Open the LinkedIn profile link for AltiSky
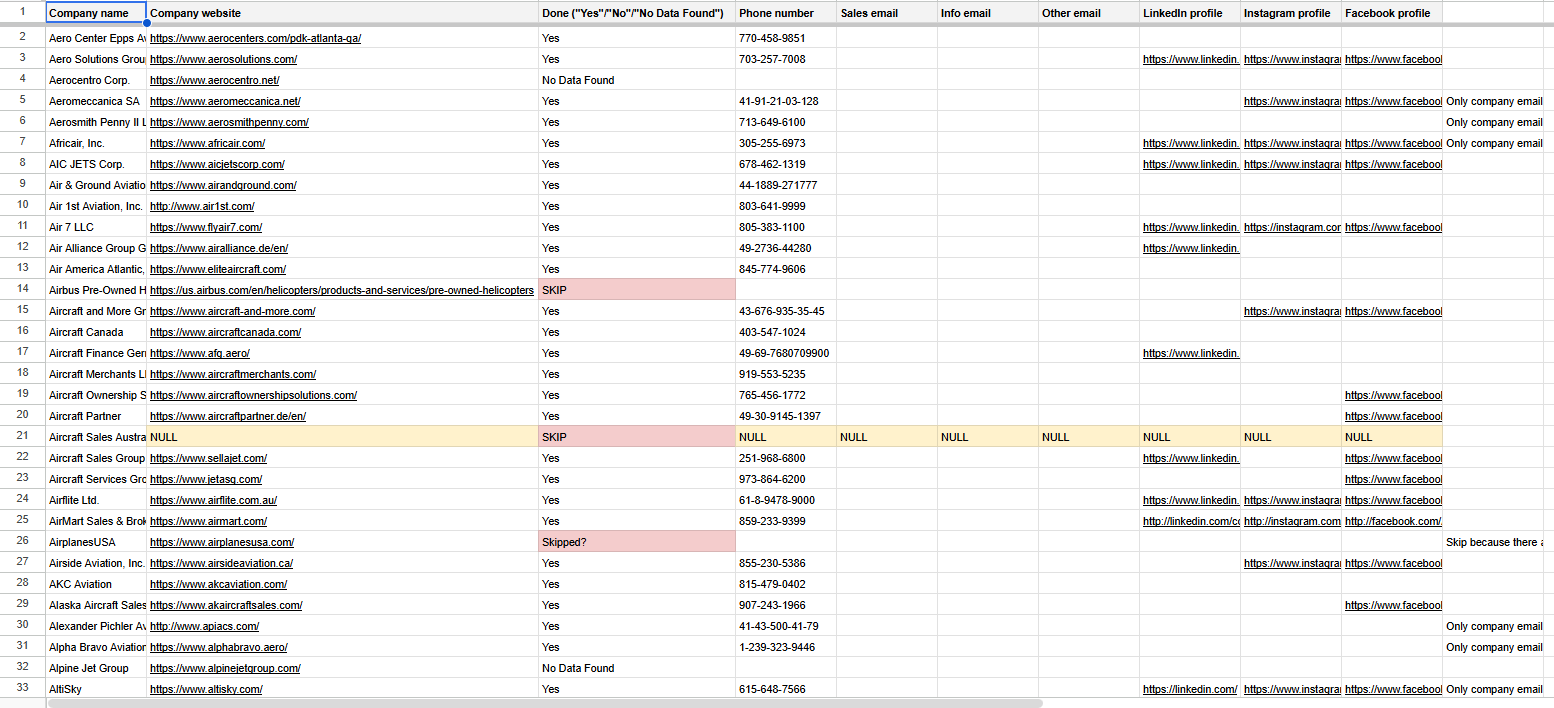Screen dimensions: 1554x708 coord(1190,689)
